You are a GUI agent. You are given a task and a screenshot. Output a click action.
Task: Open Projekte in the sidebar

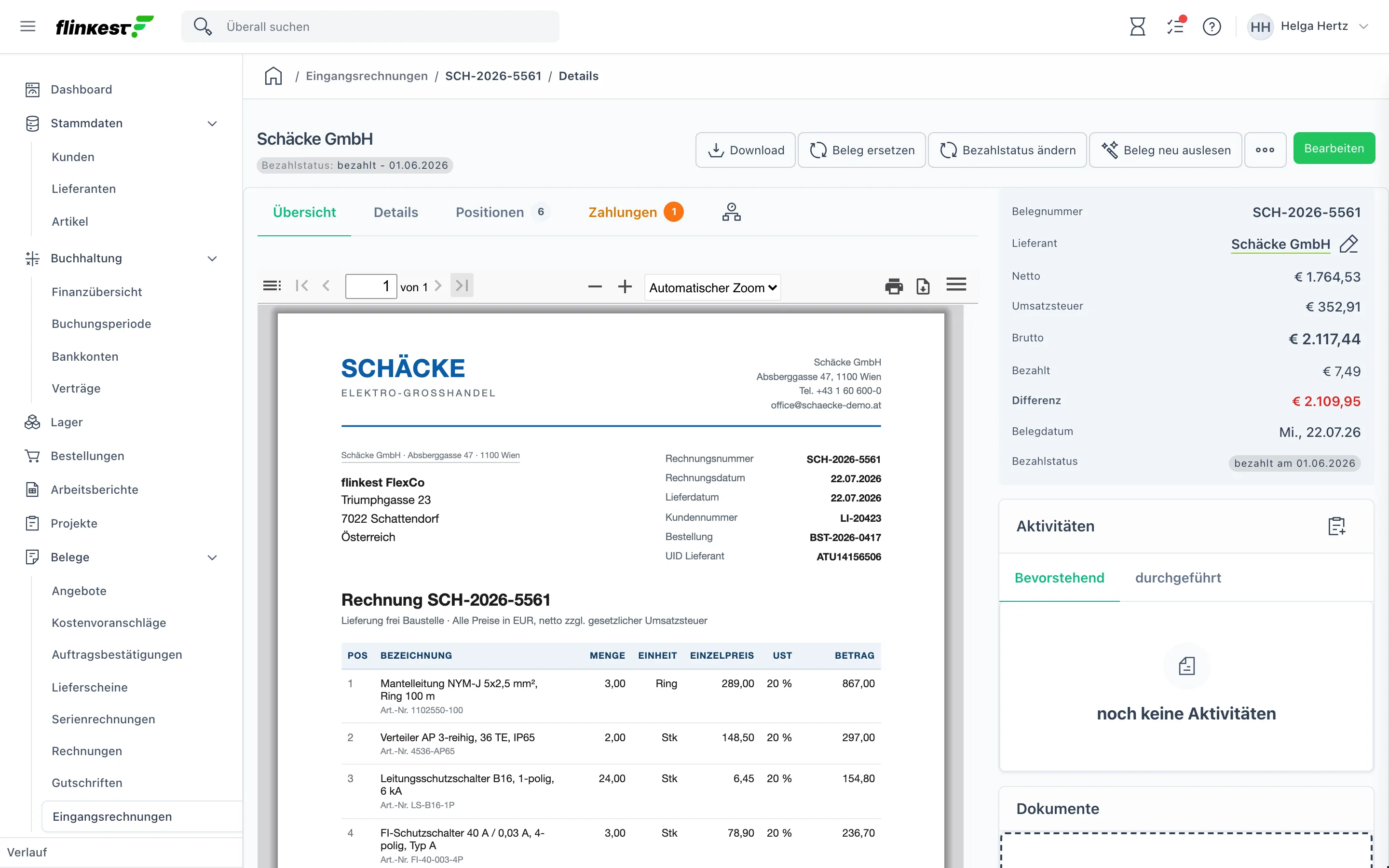point(74,524)
